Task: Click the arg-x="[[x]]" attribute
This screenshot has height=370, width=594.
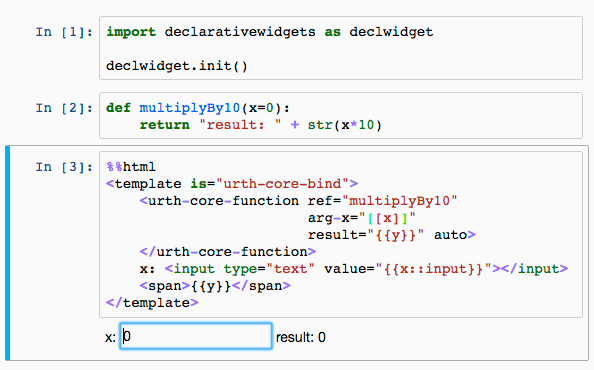Action: (x=362, y=218)
